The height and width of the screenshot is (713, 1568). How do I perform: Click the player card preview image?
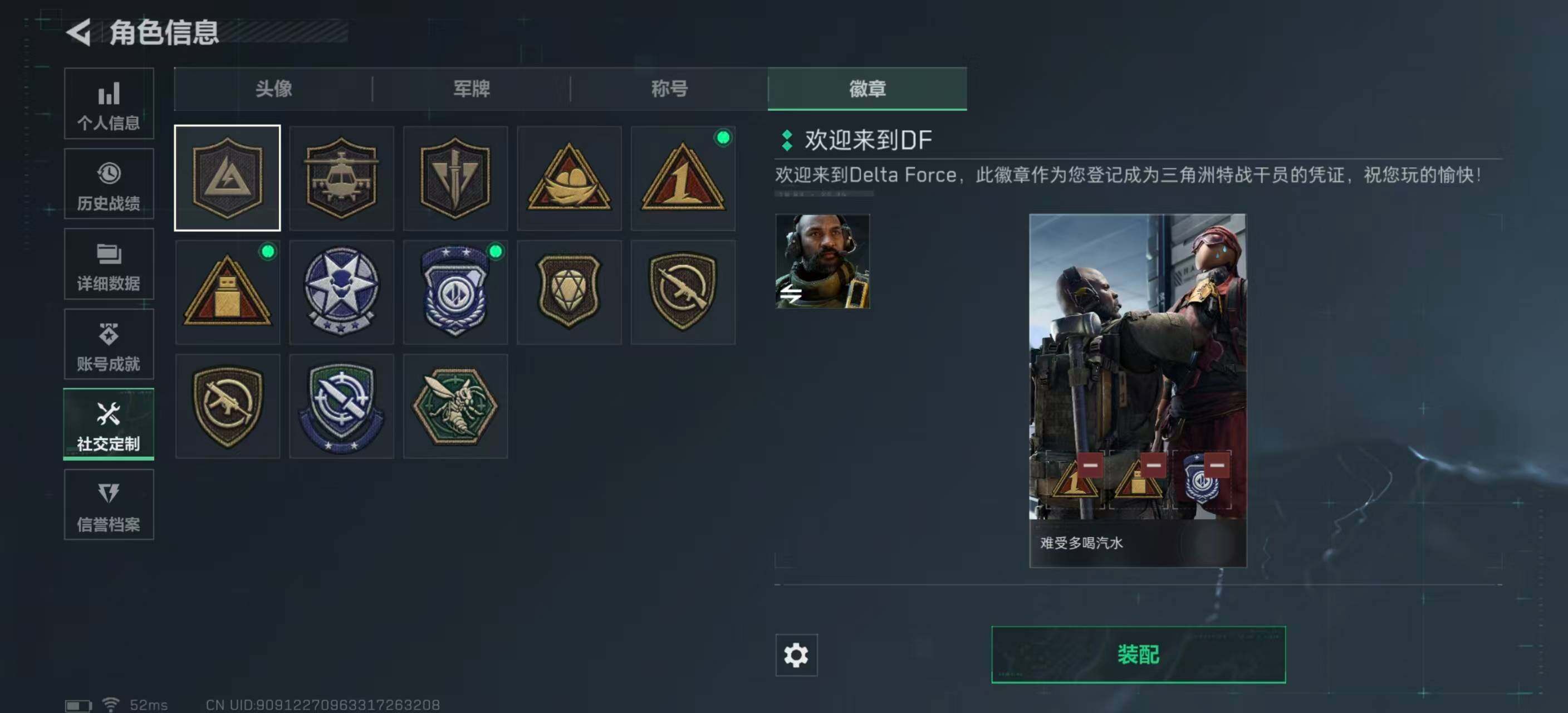tap(1138, 390)
